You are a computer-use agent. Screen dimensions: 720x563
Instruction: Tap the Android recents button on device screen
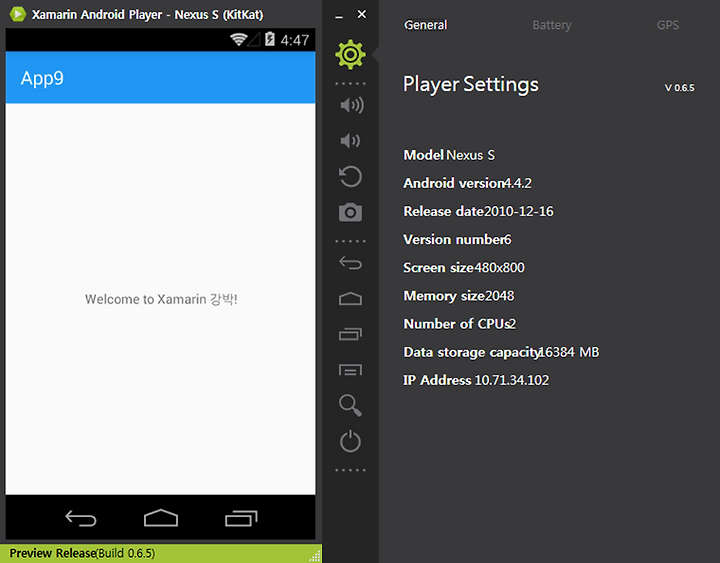241,518
